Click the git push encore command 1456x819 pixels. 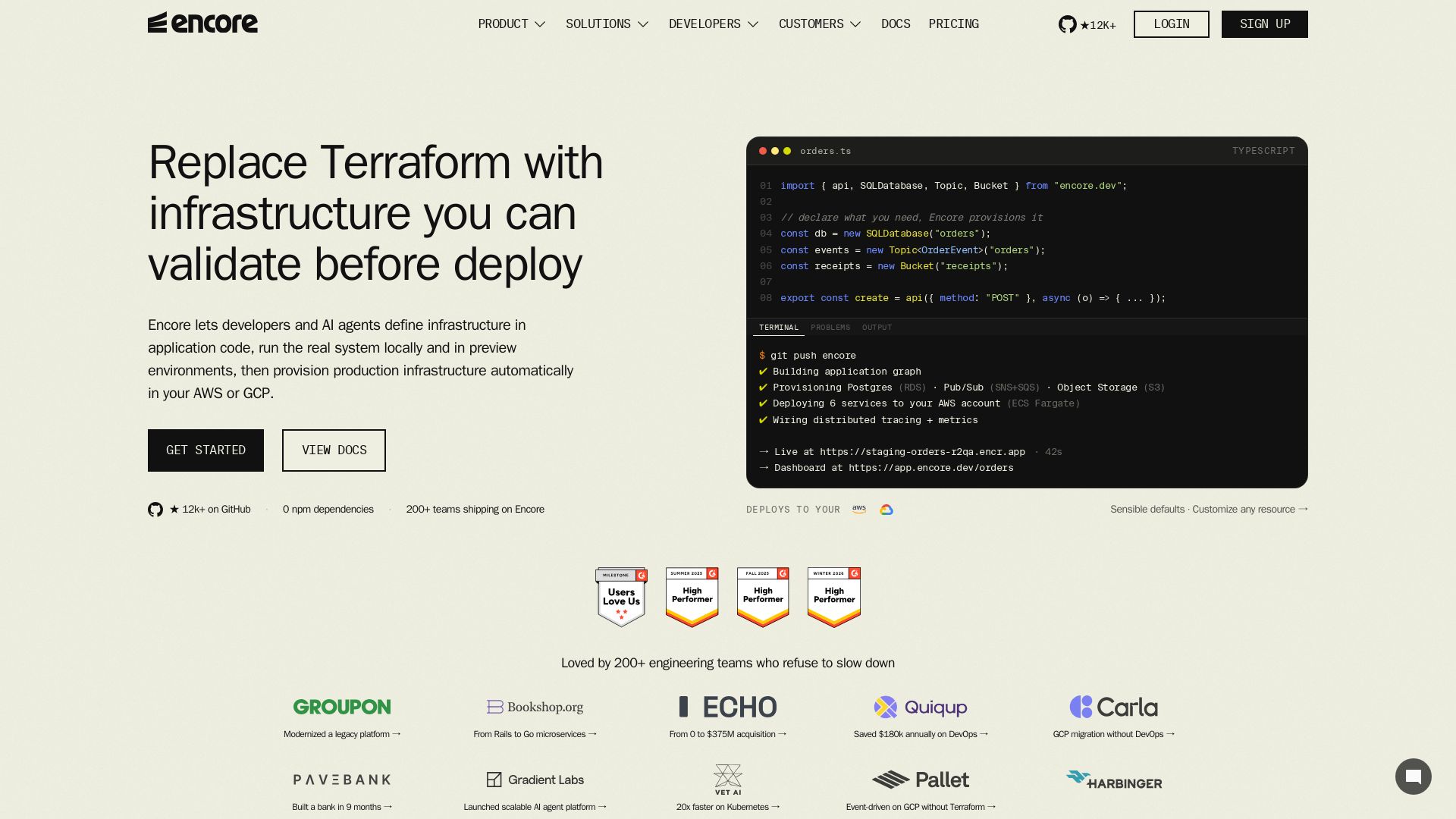click(813, 356)
